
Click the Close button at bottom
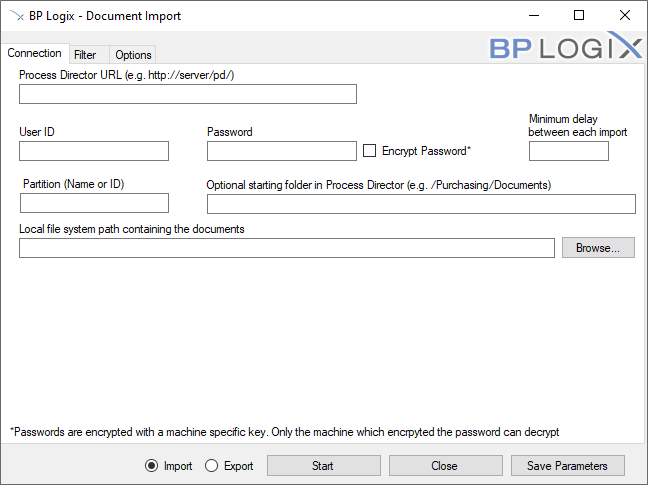(x=444, y=466)
